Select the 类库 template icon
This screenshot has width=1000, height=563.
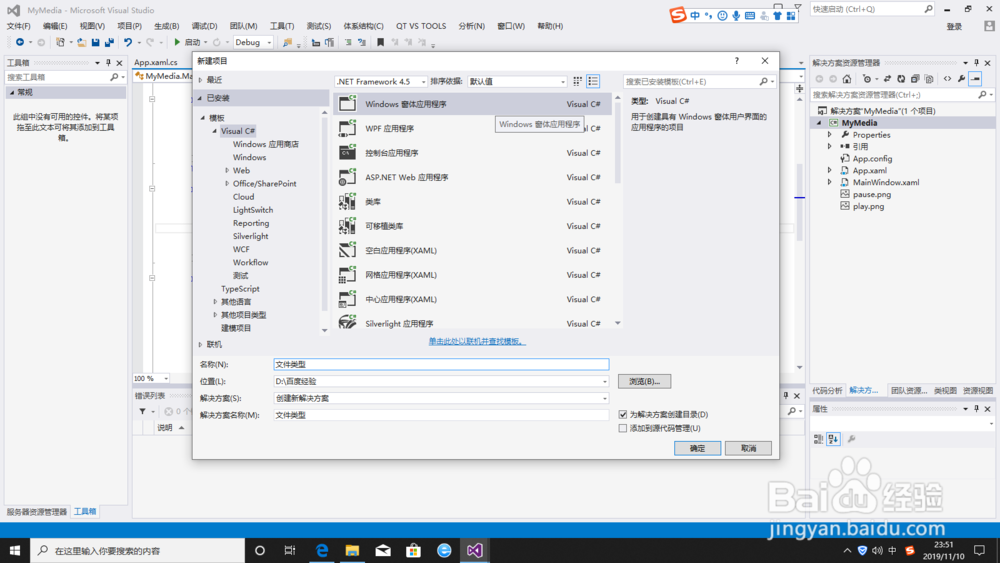pos(348,201)
